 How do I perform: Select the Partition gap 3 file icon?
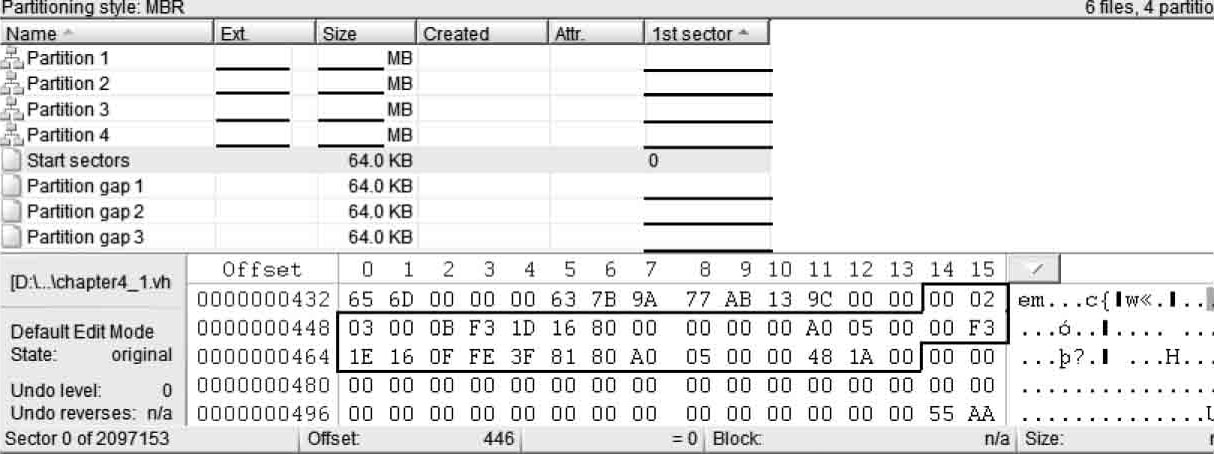click(x=12, y=237)
